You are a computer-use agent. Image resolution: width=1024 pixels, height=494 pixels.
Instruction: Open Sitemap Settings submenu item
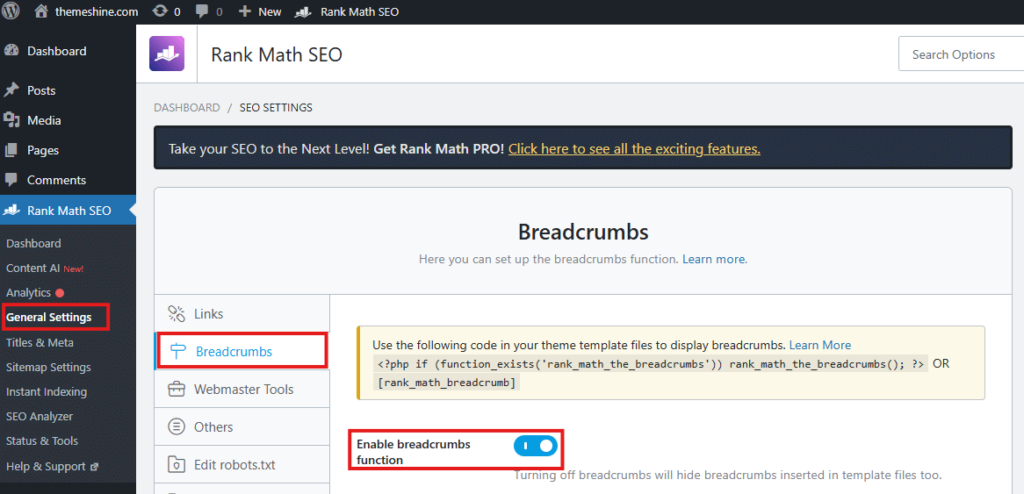point(48,367)
